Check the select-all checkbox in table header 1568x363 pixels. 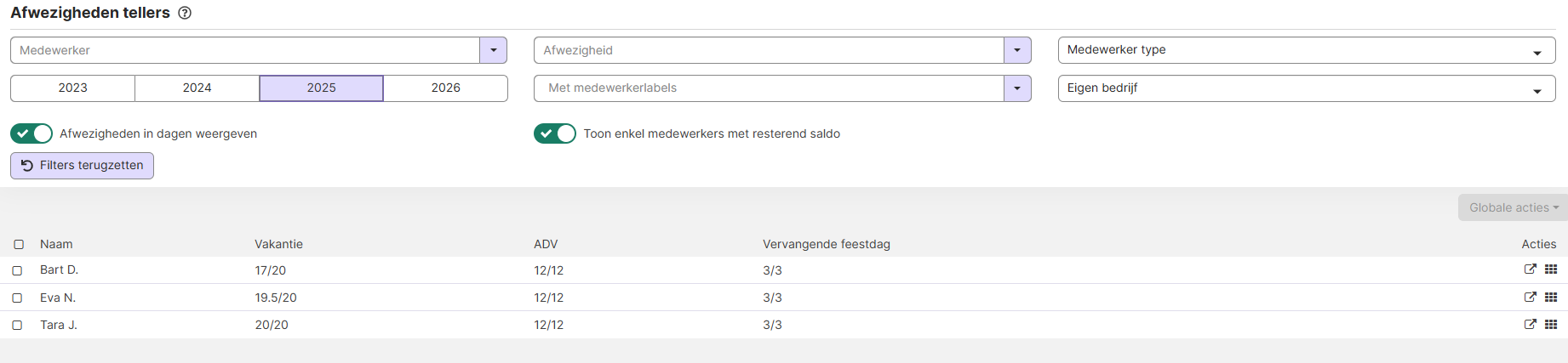(x=19, y=244)
